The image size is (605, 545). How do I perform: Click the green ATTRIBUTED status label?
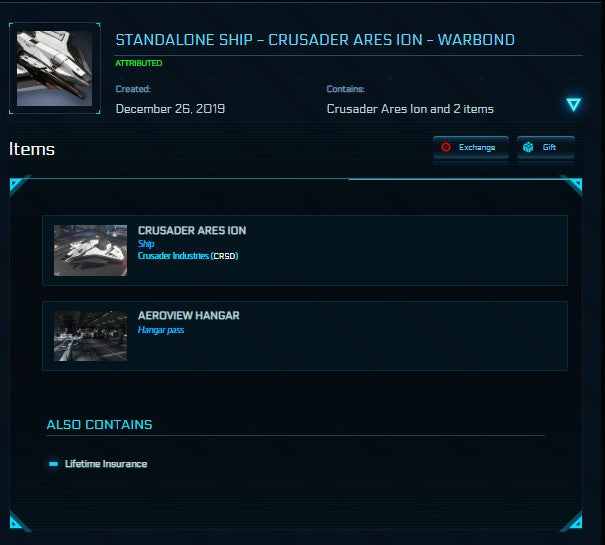point(139,63)
